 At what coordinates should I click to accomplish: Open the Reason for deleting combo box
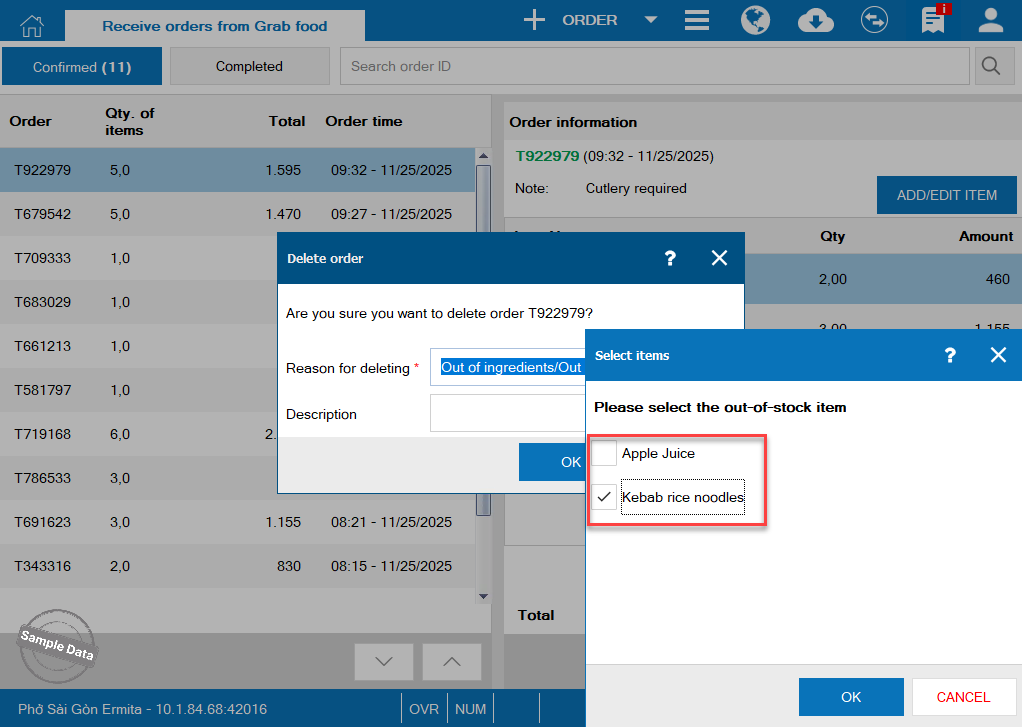(508, 367)
